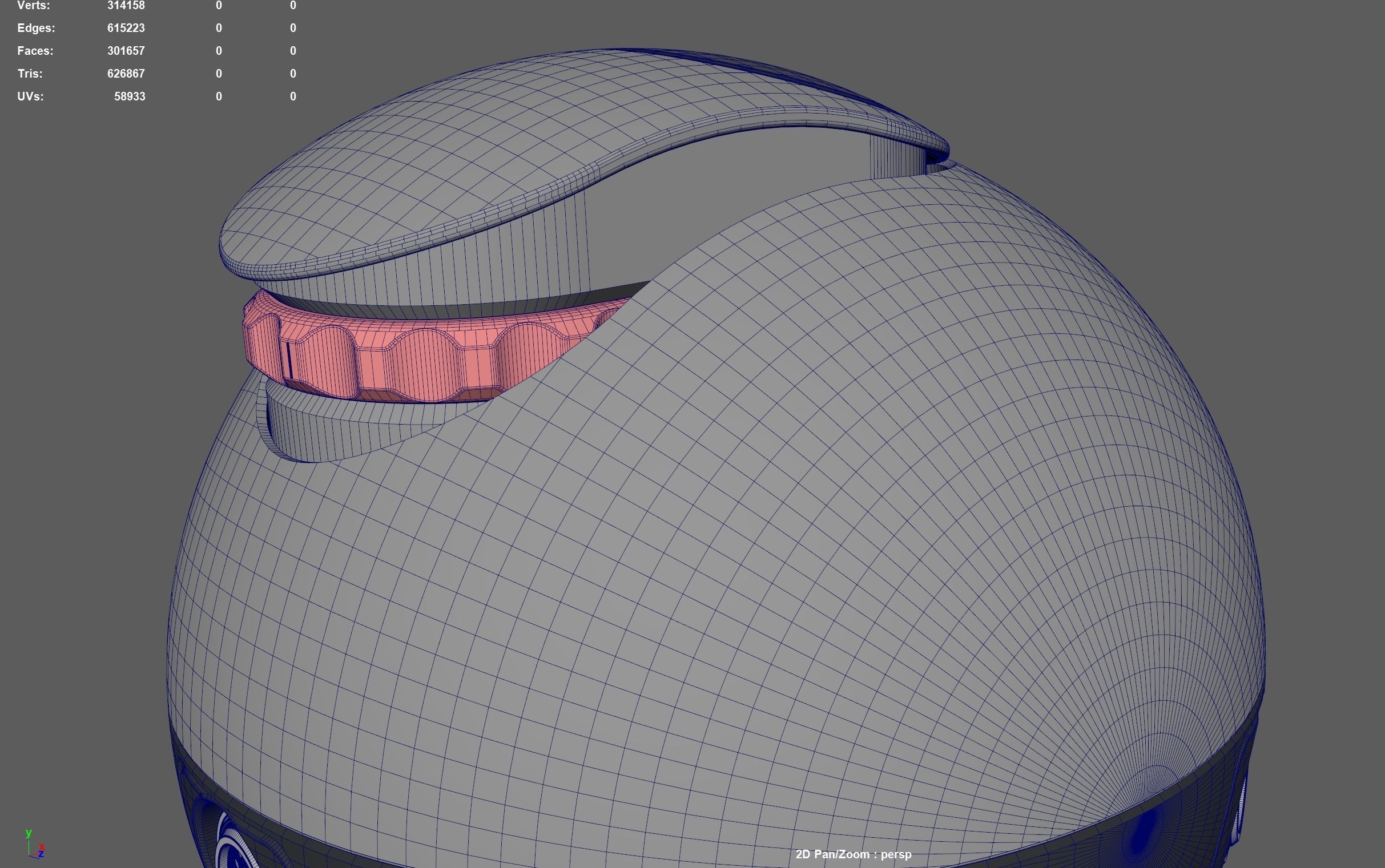Click the XYZ axis orientation gizmo
This screenshot has width=1385, height=868.
coord(34,844)
